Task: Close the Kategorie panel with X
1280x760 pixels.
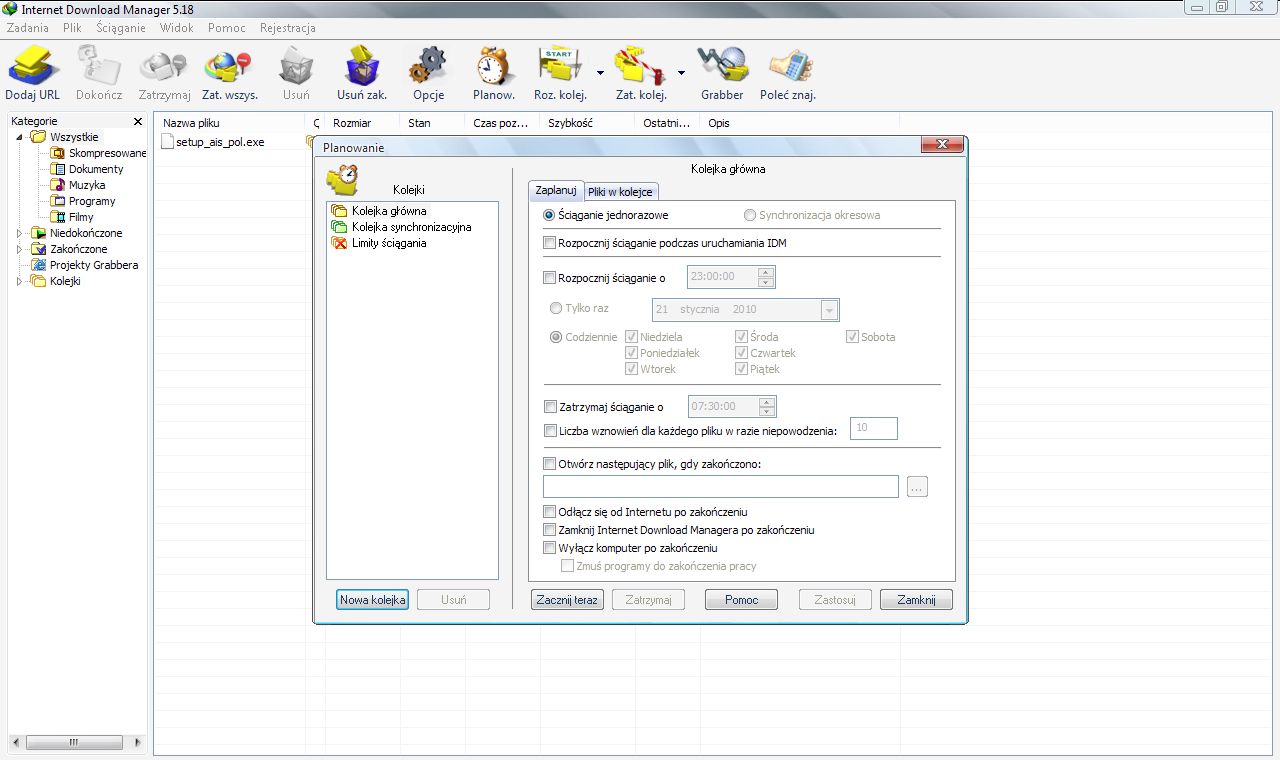Action: (x=138, y=121)
